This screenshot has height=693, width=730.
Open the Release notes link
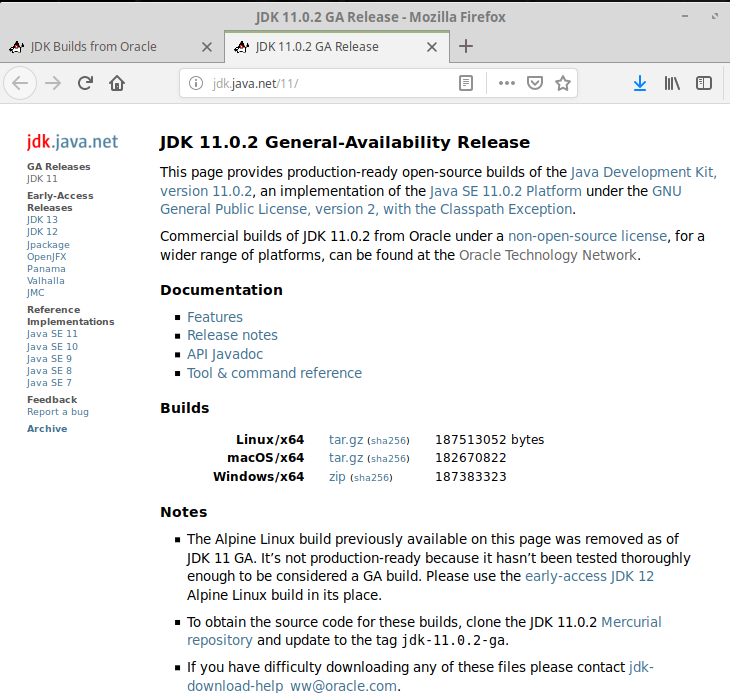[x=232, y=336]
